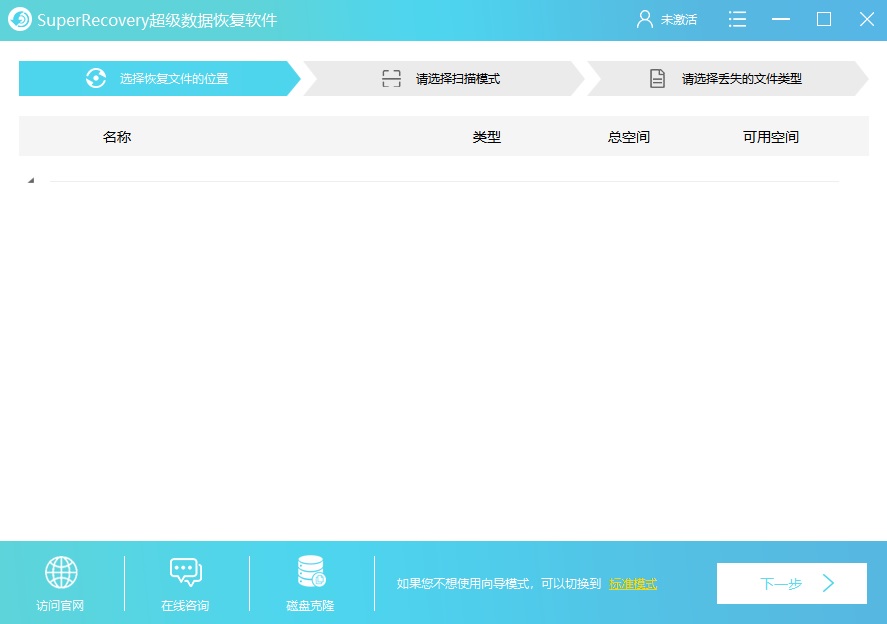Switch to 标准模式 via the link

coord(633,584)
